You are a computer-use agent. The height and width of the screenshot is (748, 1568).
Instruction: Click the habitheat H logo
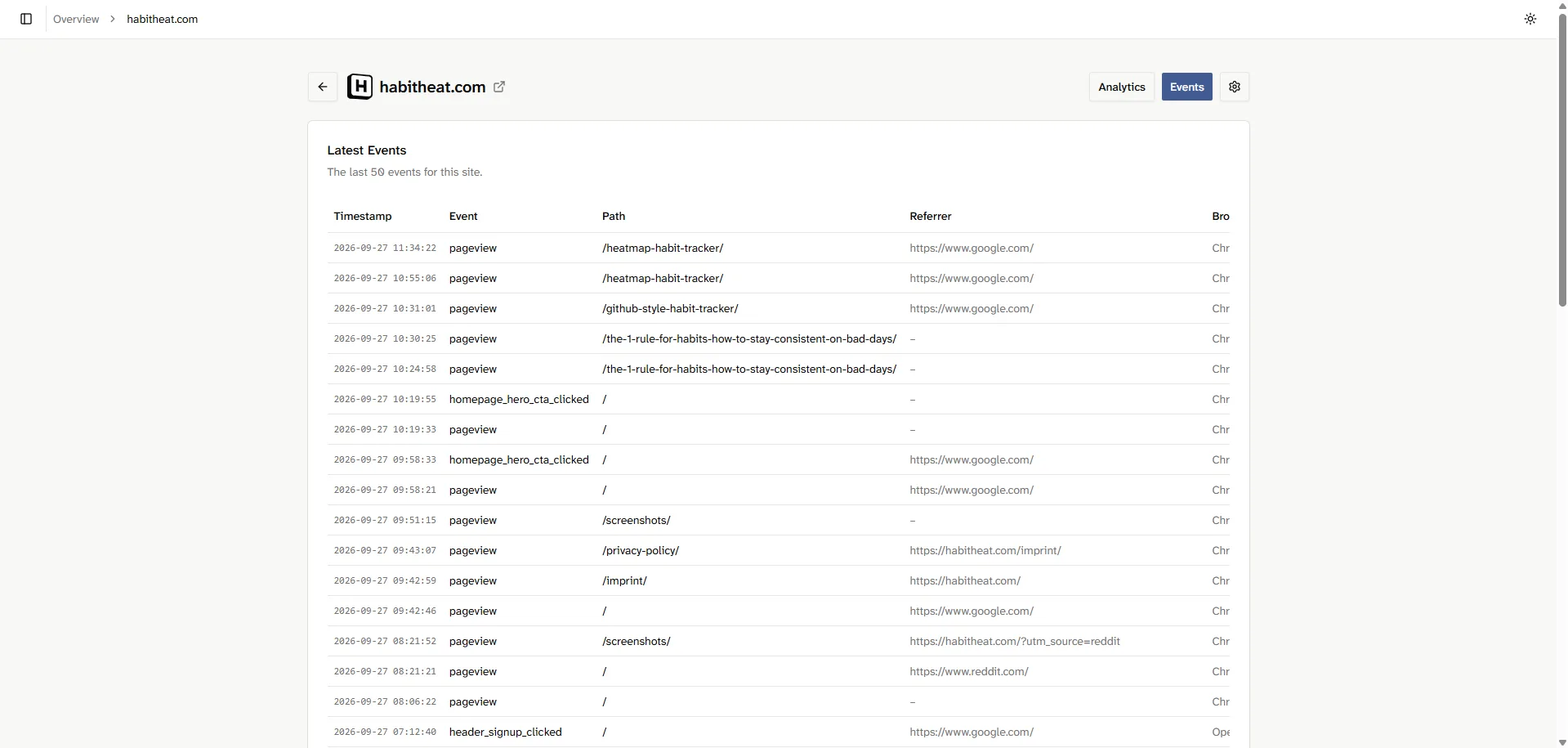click(360, 87)
